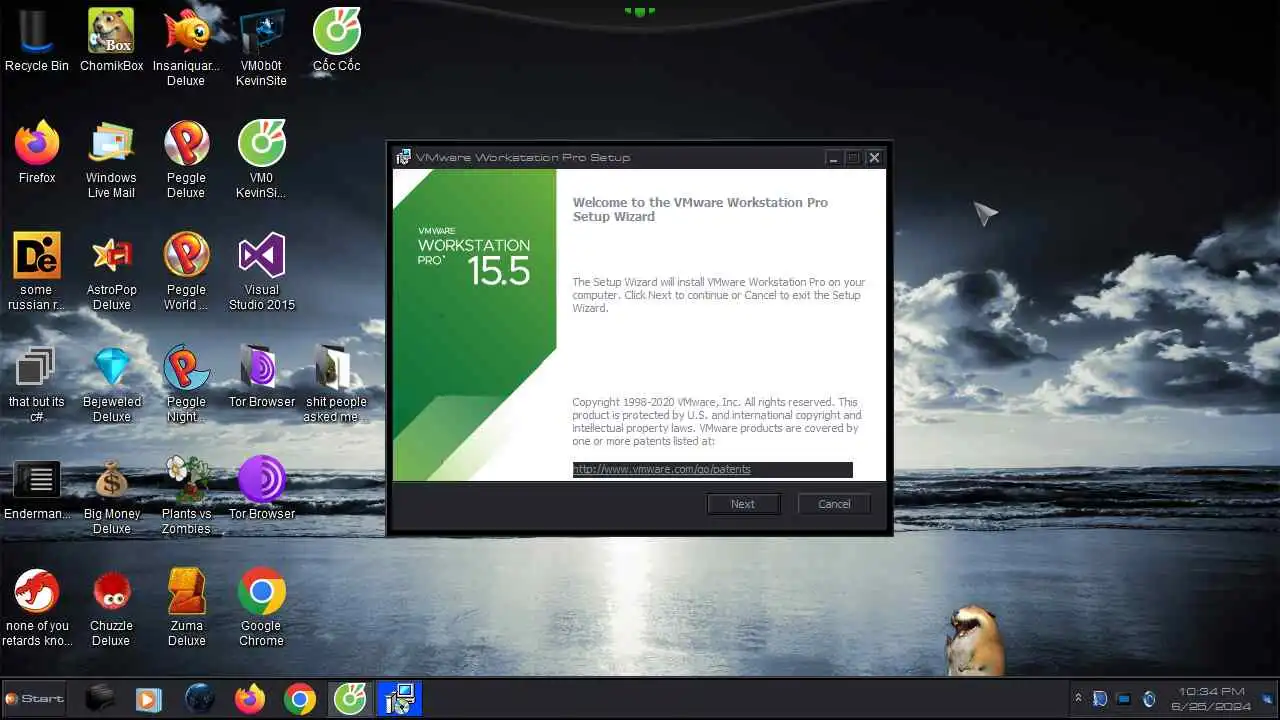Open 'that but its c#' desktop icon
The width and height of the screenshot is (1280, 720).
click(x=36, y=384)
